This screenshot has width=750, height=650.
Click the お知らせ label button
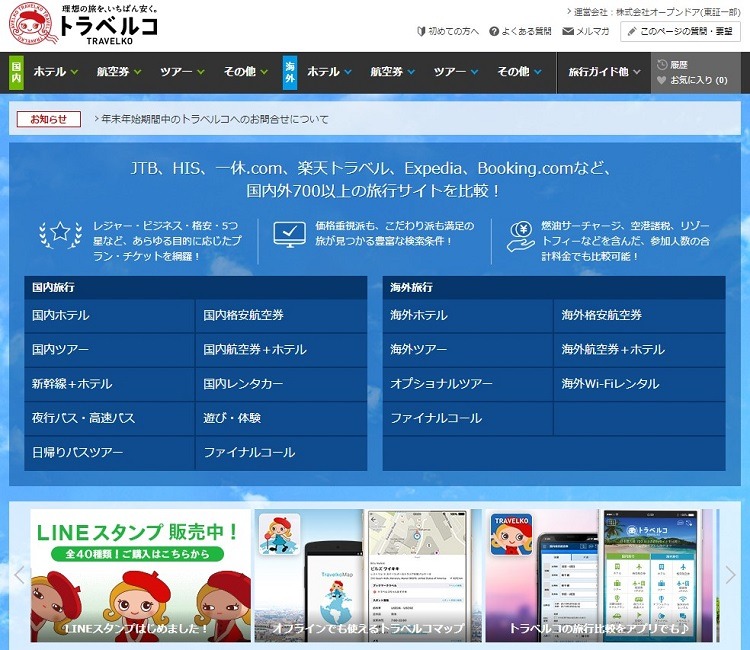pyautogui.click(x=49, y=119)
